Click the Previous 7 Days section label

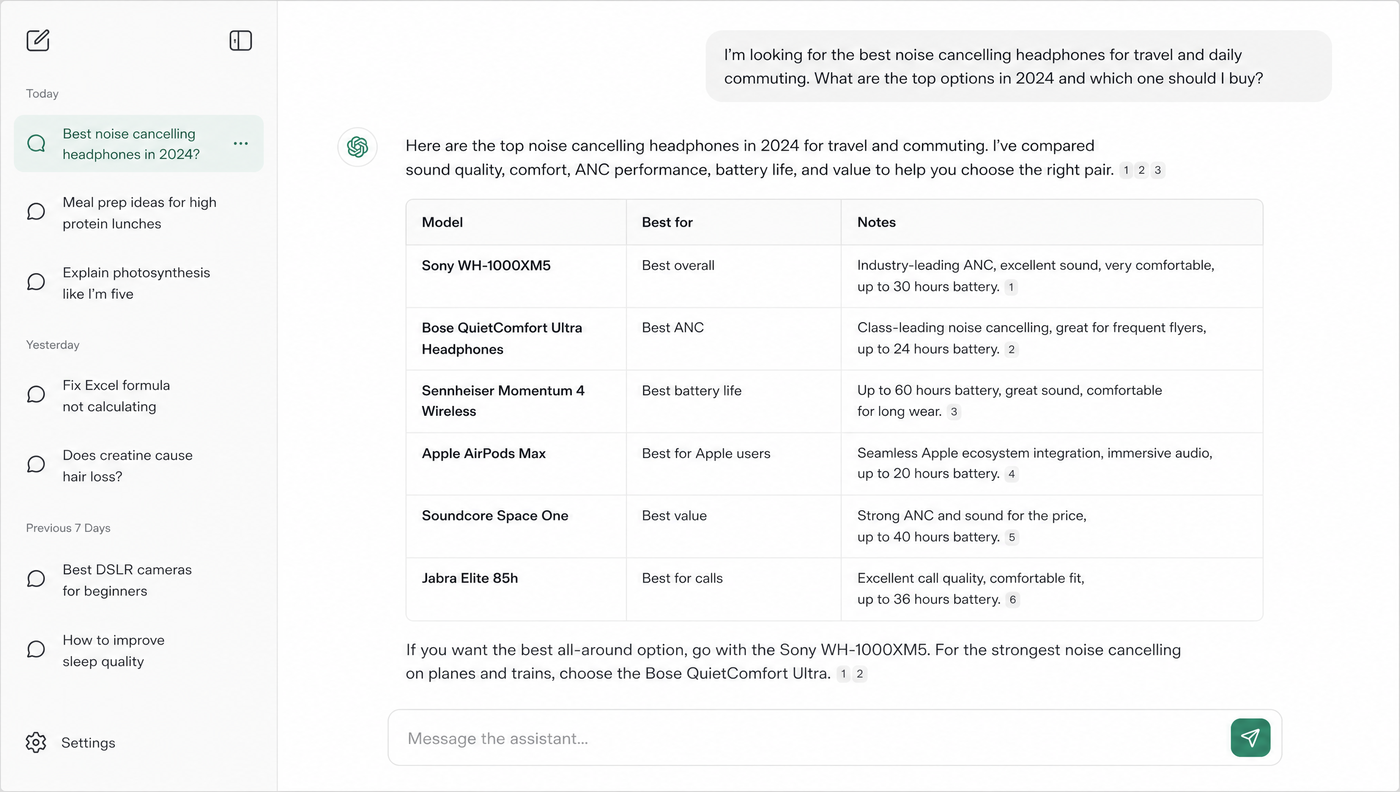coord(68,528)
